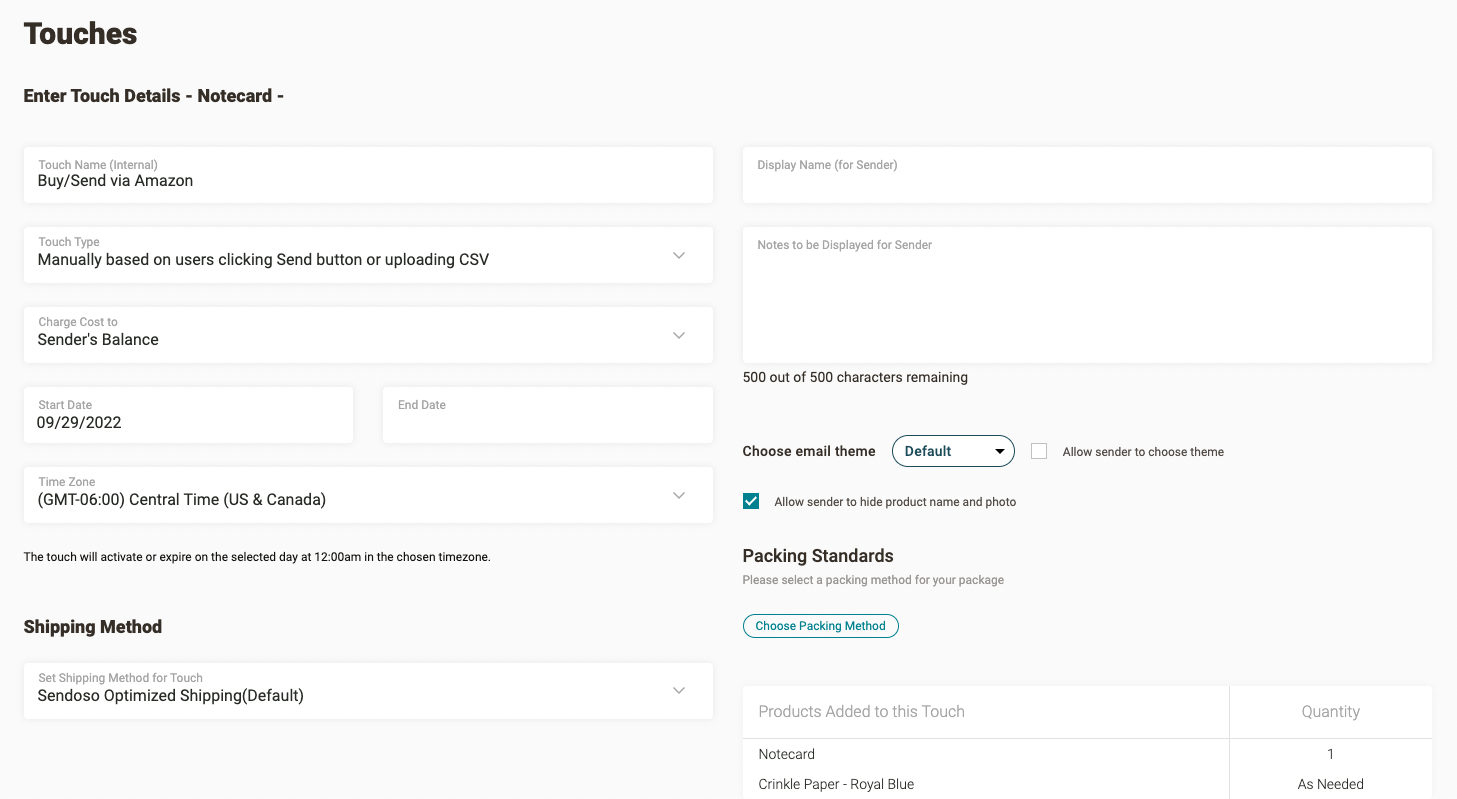
Task: Click Please select a packing method text
Action: tap(873, 580)
